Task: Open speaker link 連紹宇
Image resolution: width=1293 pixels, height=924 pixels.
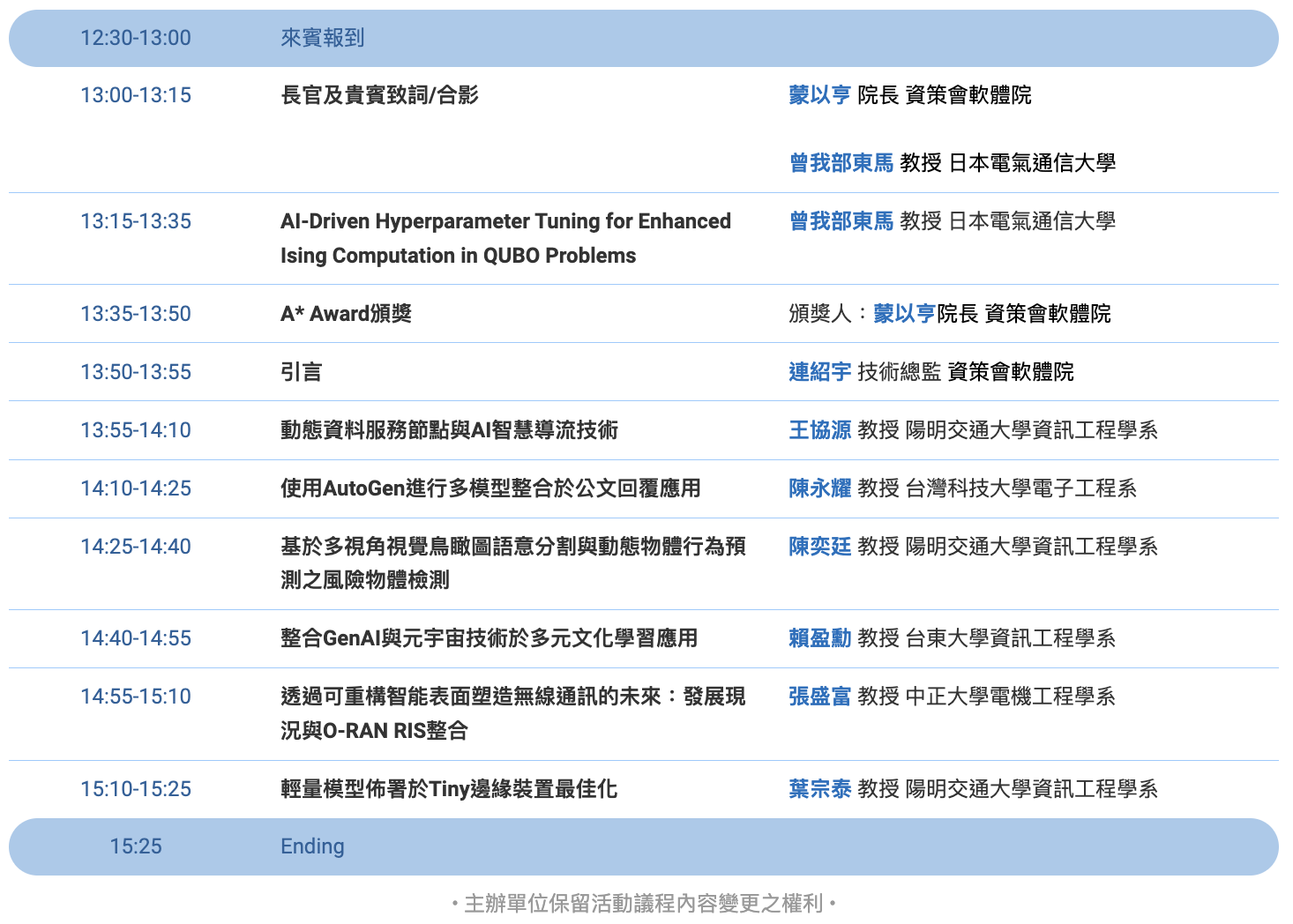Action: coord(819,372)
